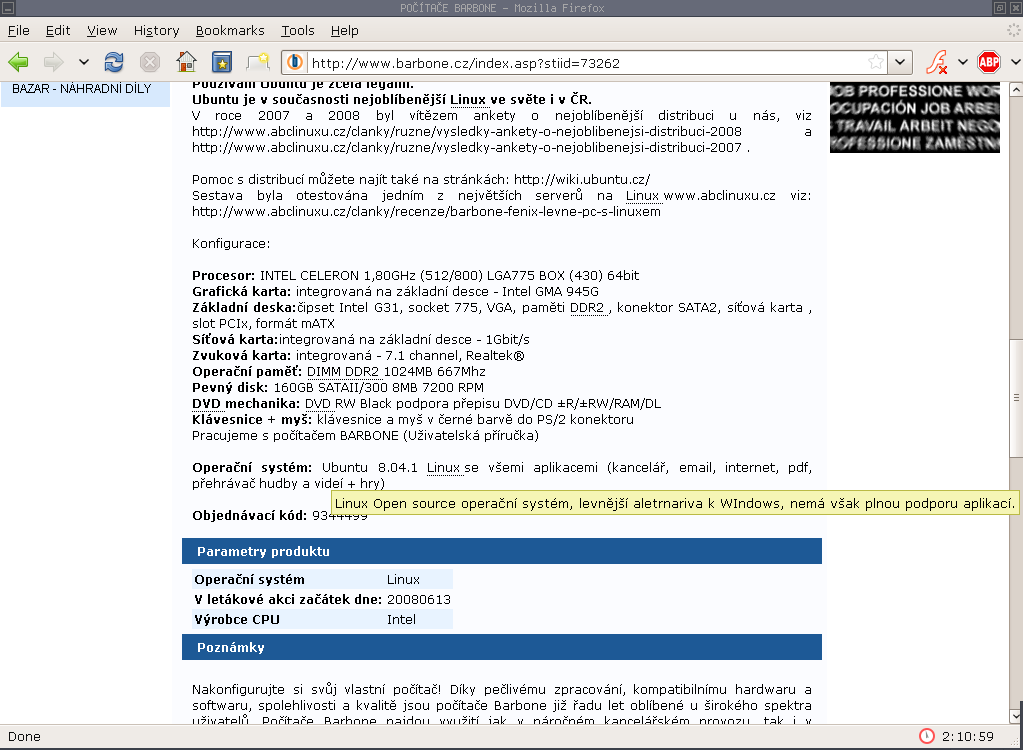The height and width of the screenshot is (750, 1023).
Task: Open the Tools menu
Action: click(x=298, y=31)
